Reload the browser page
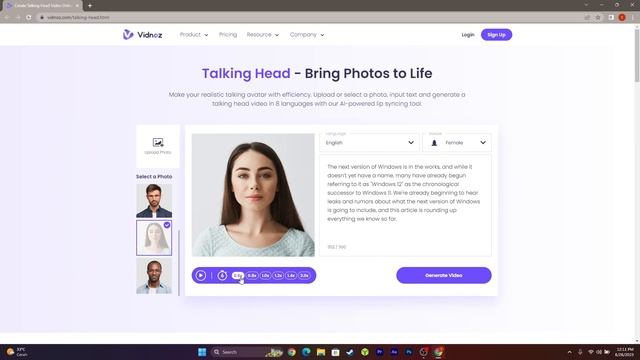Screen dimensions: 640x360 [29, 18]
